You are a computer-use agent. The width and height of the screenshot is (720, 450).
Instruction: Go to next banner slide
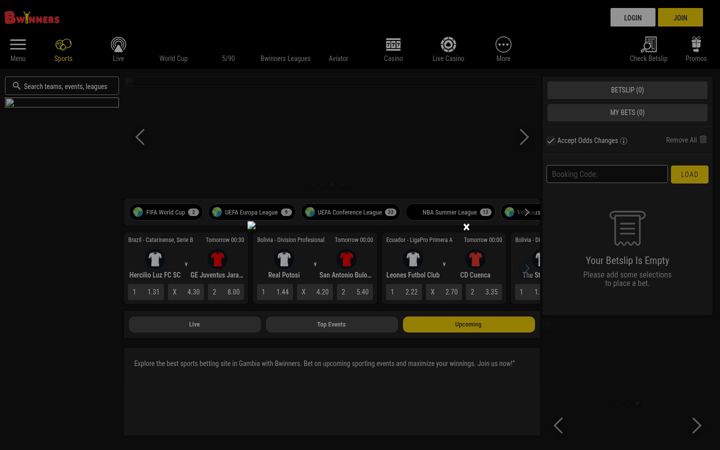(524, 137)
